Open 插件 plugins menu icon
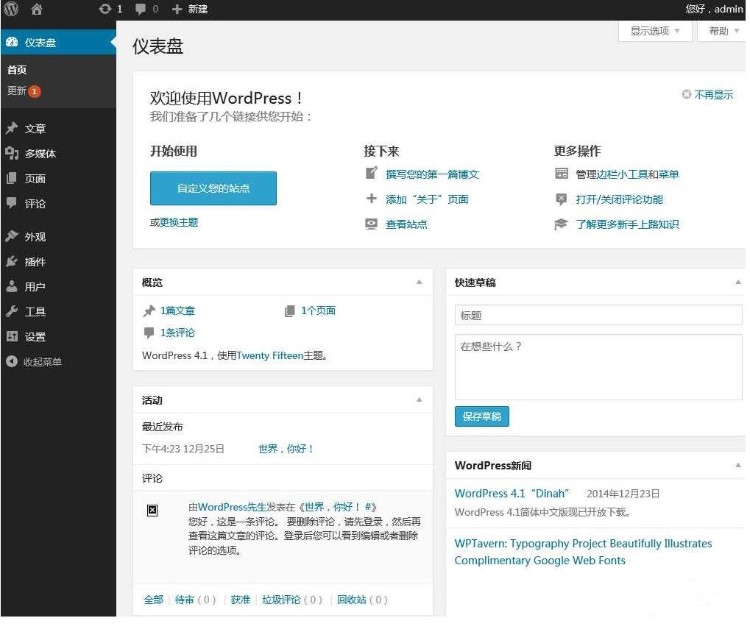The width and height of the screenshot is (750, 643). [12, 261]
